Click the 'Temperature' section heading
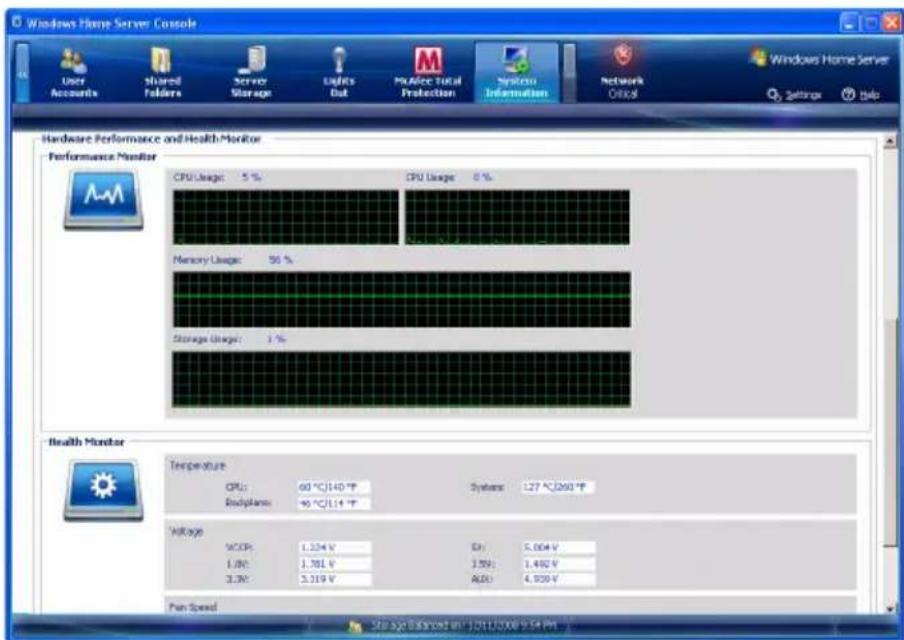Viewport: 904px width, 640px height. point(197,465)
